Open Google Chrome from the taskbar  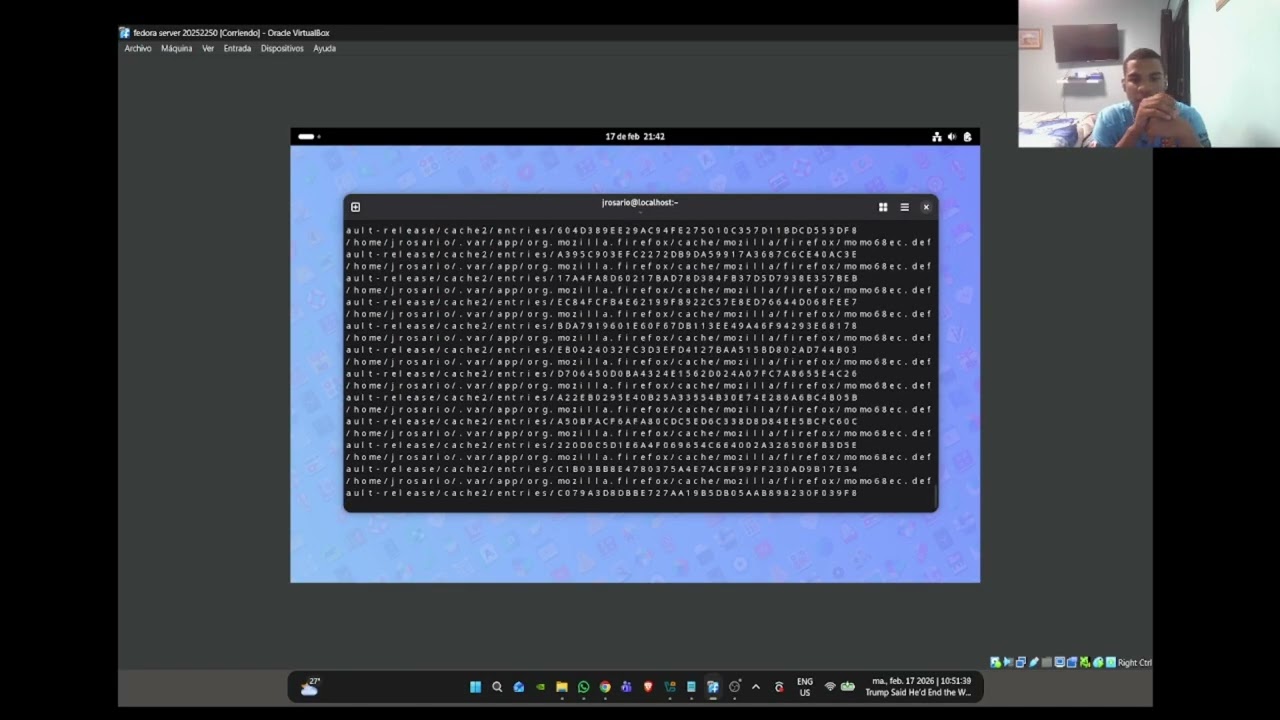[605, 687]
